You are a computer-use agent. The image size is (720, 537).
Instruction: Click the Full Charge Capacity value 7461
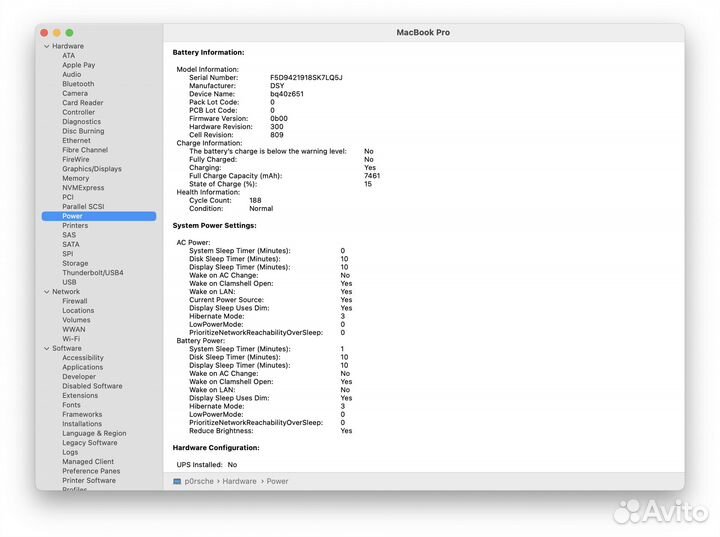[x=372, y=175]
